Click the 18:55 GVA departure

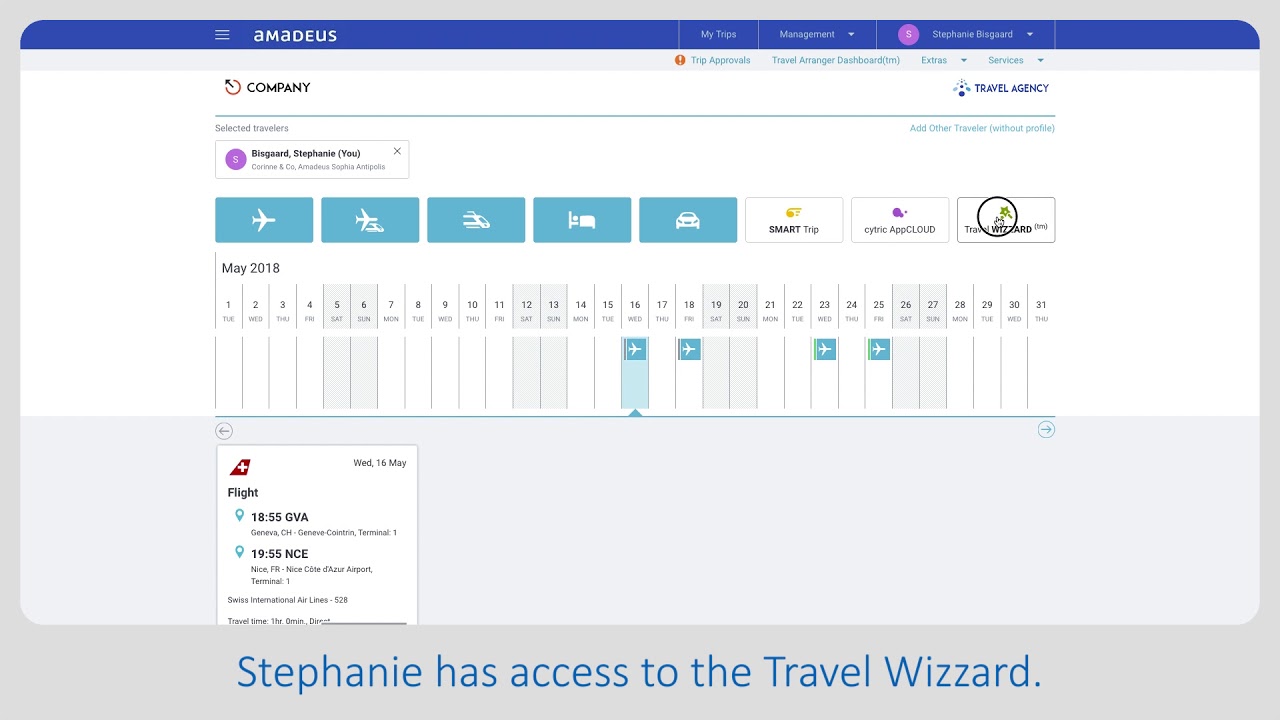280,517
